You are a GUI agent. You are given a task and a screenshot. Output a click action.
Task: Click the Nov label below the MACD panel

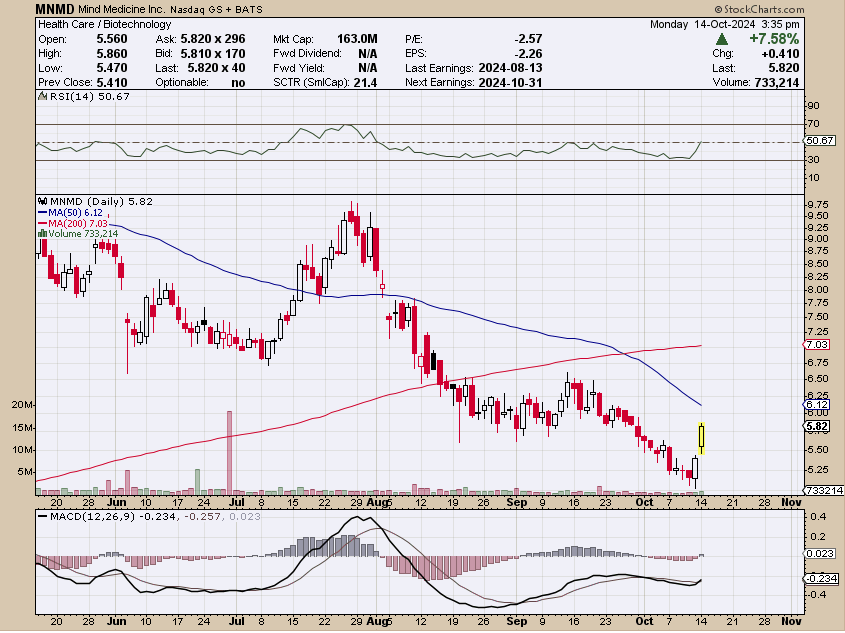click(x=792, y=622)
